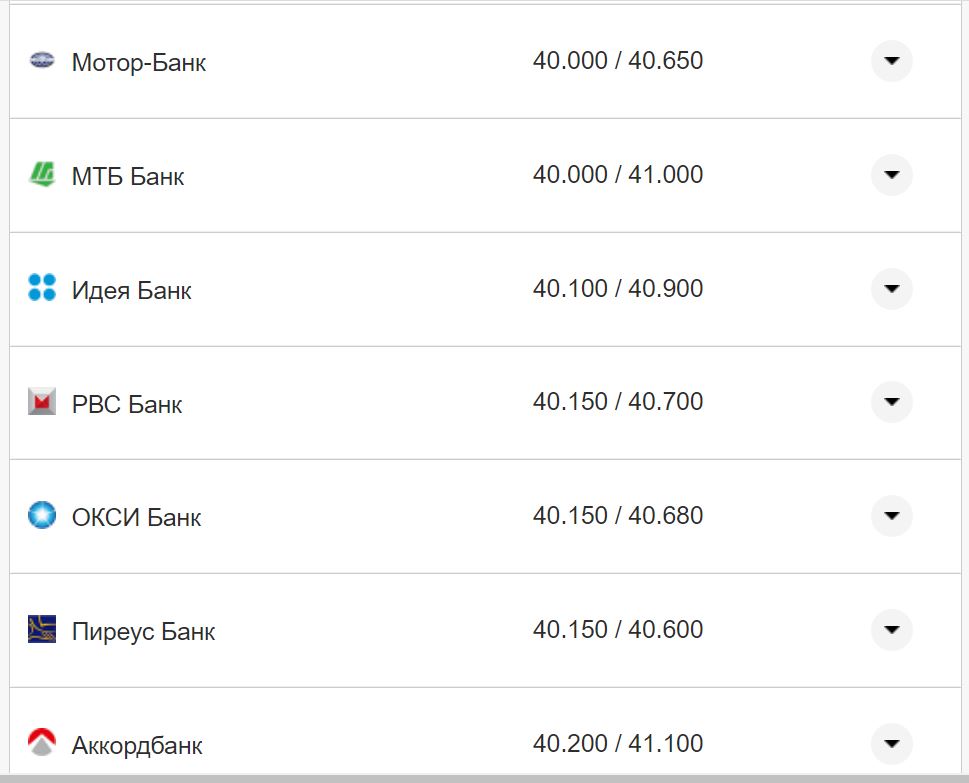Viewport: 969px width, 783px height.
Task: Click the 40.000 / 41.000 МТБ rate
Action: click(618, 175)
